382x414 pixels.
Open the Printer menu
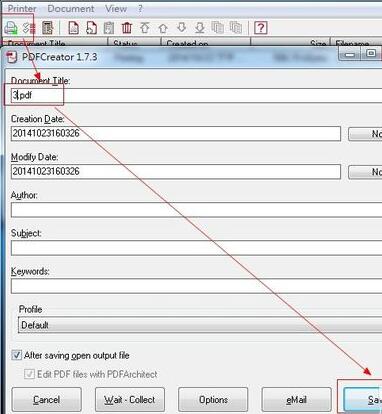[22, 9]
